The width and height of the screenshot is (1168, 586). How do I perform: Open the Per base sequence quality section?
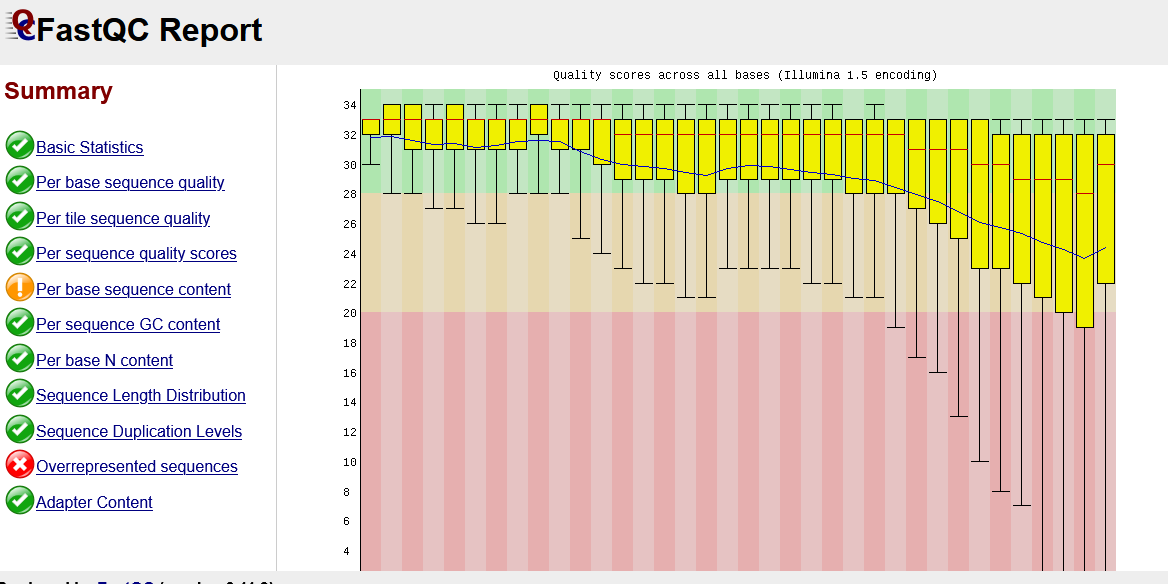tap(129, 182)
